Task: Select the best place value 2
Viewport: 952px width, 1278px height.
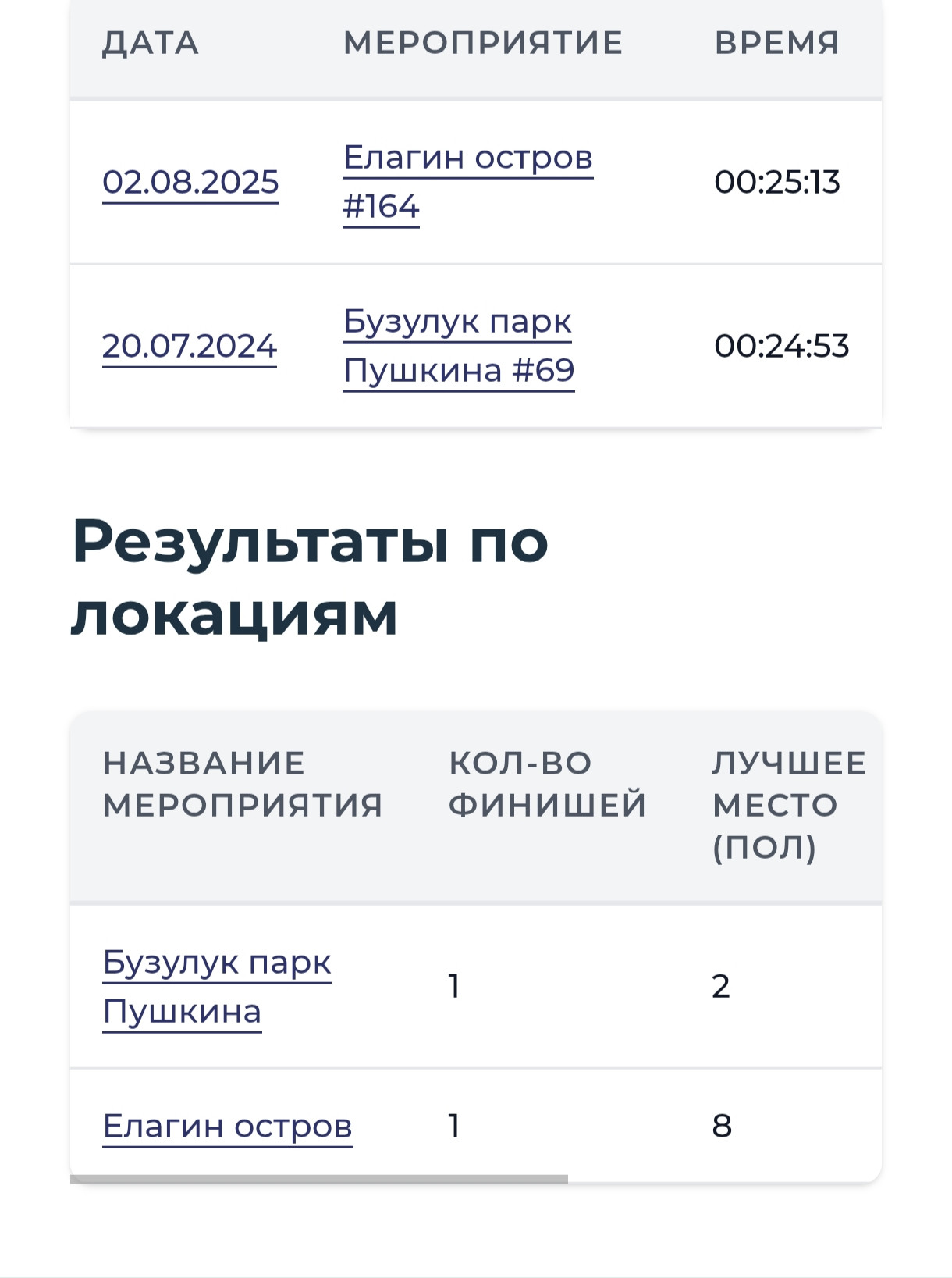Action: pos(721,987)
